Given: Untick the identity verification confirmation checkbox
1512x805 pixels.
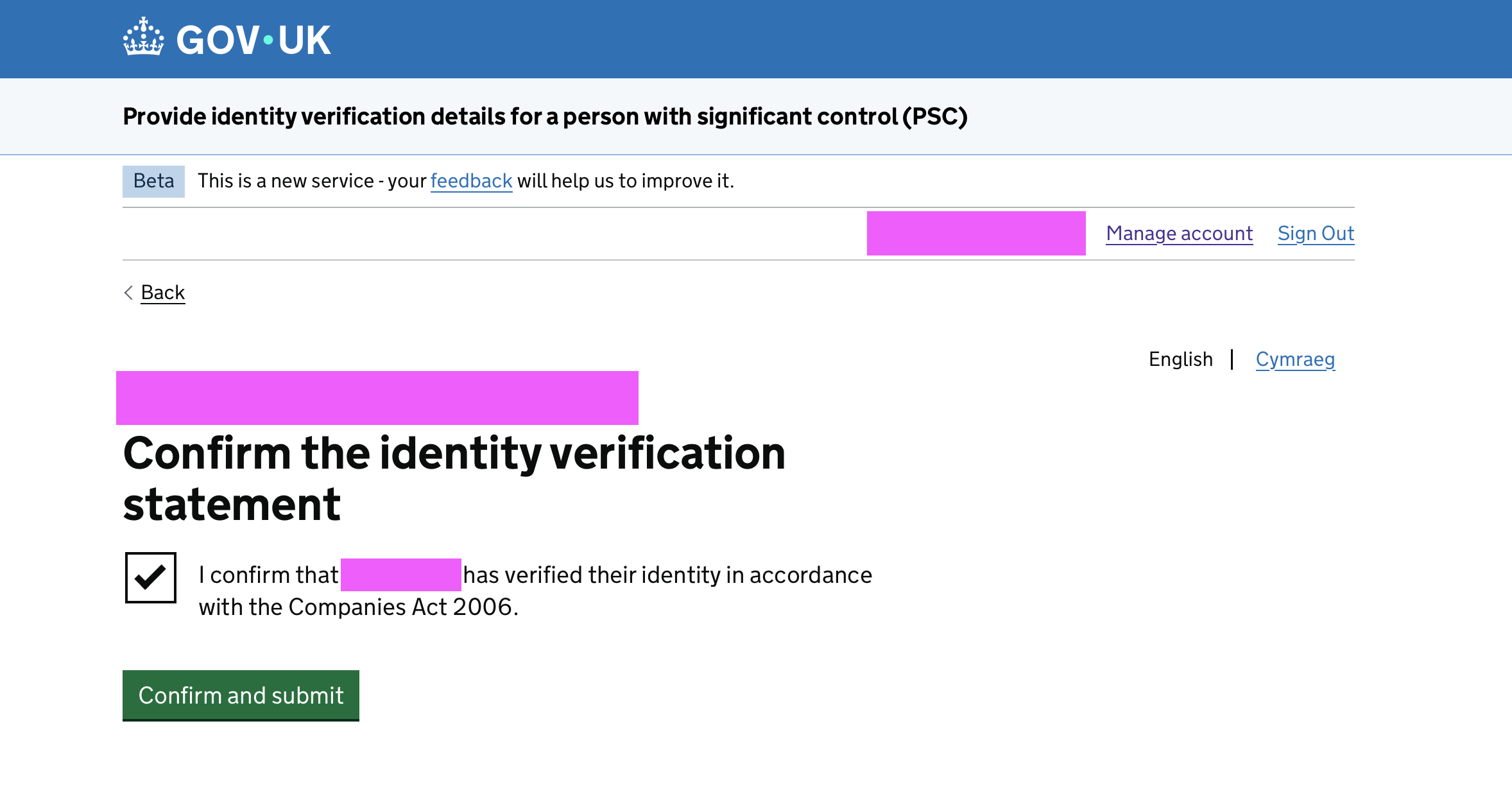Looking at the screenshot, I should click(x=151, y=578).
